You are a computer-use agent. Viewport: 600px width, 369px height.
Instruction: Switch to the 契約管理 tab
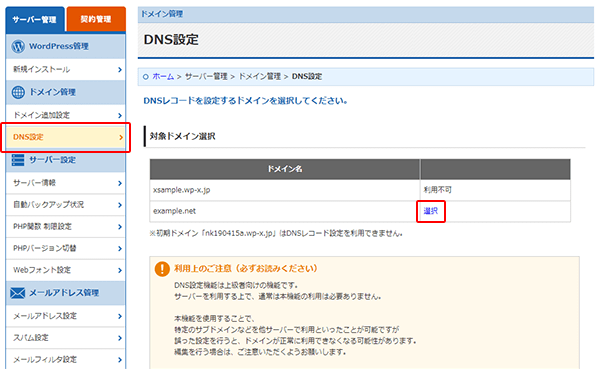pos(96,19)
